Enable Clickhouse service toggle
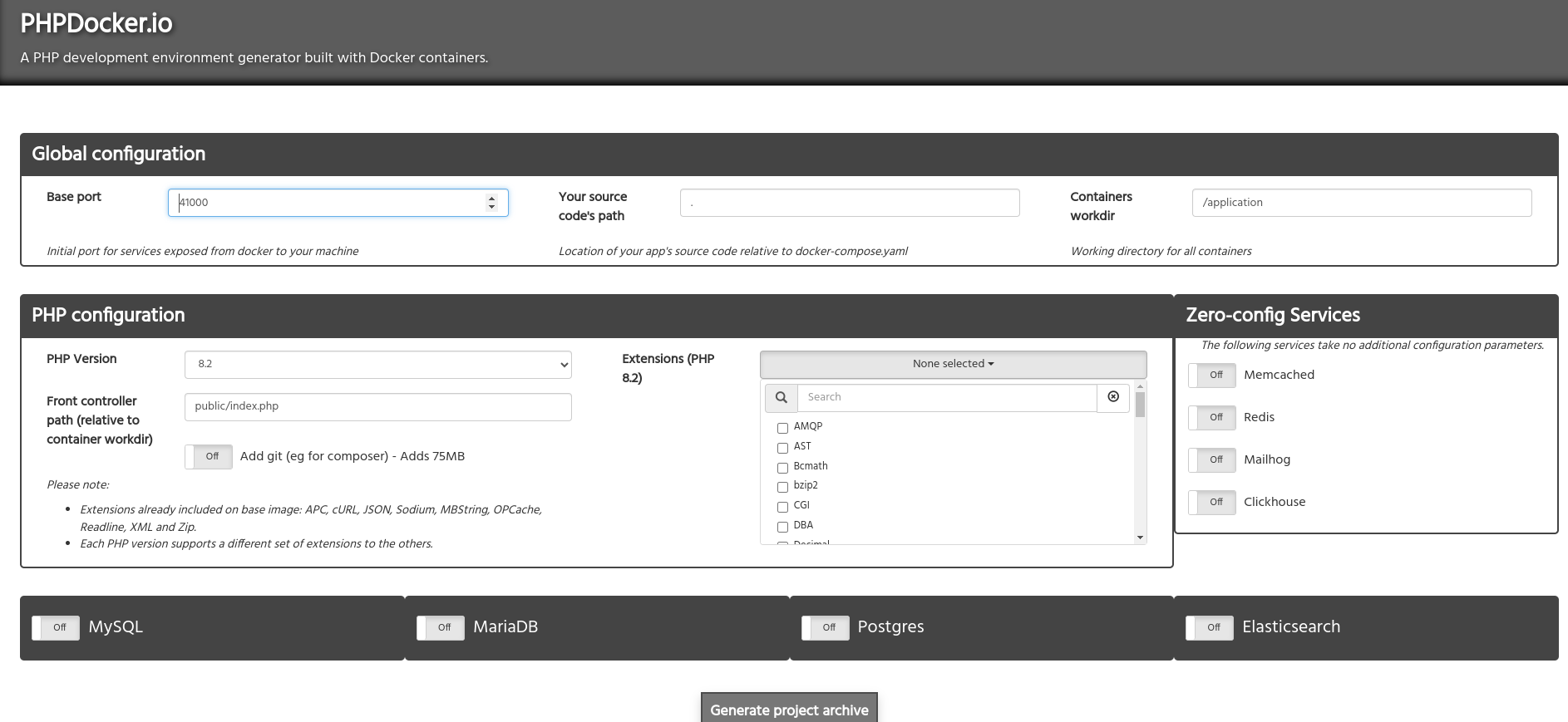 click(x=1211, y=503)
